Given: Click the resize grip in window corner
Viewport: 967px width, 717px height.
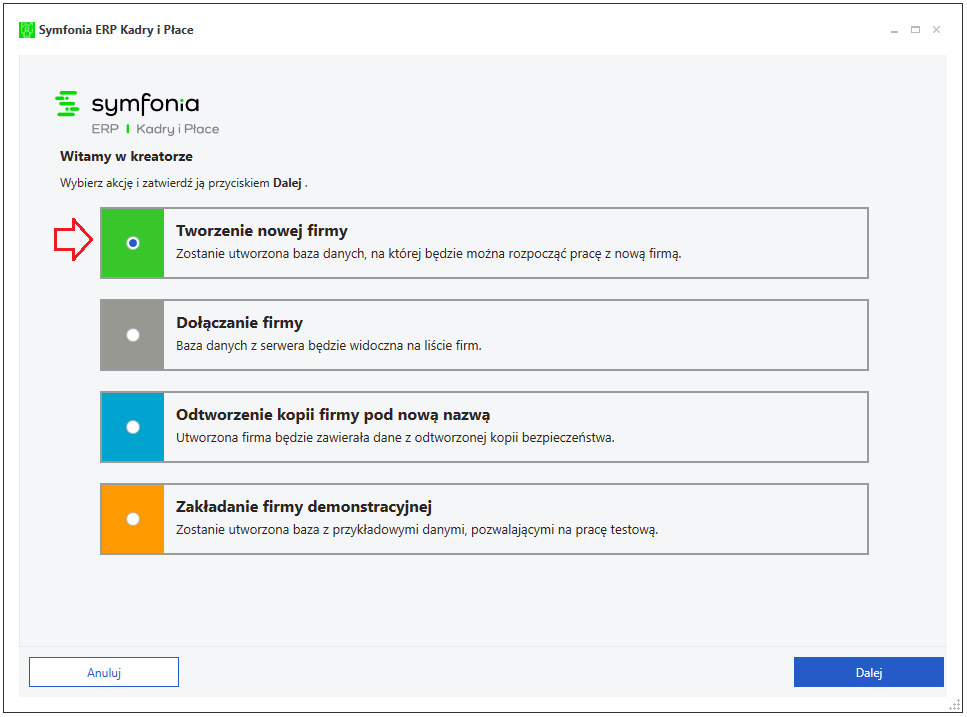Looking at the screenshot, I should click(955, 705).
